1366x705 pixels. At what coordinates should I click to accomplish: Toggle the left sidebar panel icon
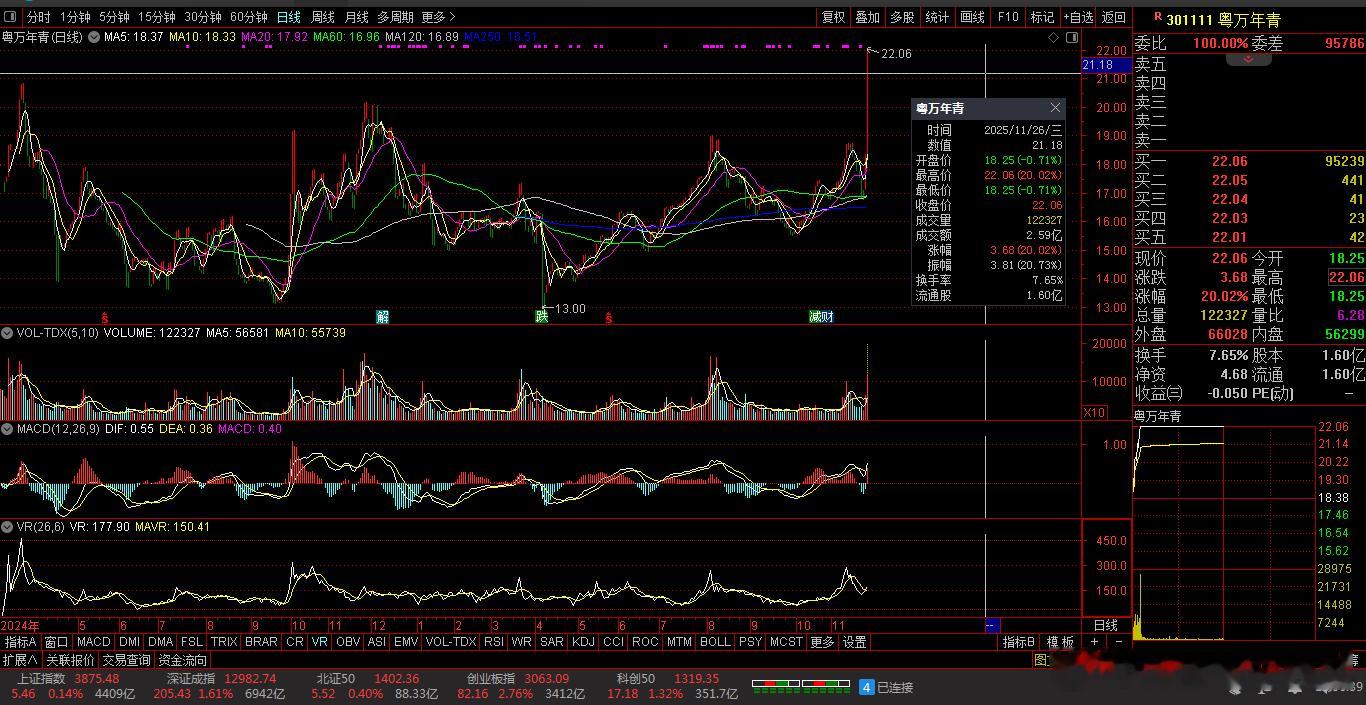click(11, 17)
